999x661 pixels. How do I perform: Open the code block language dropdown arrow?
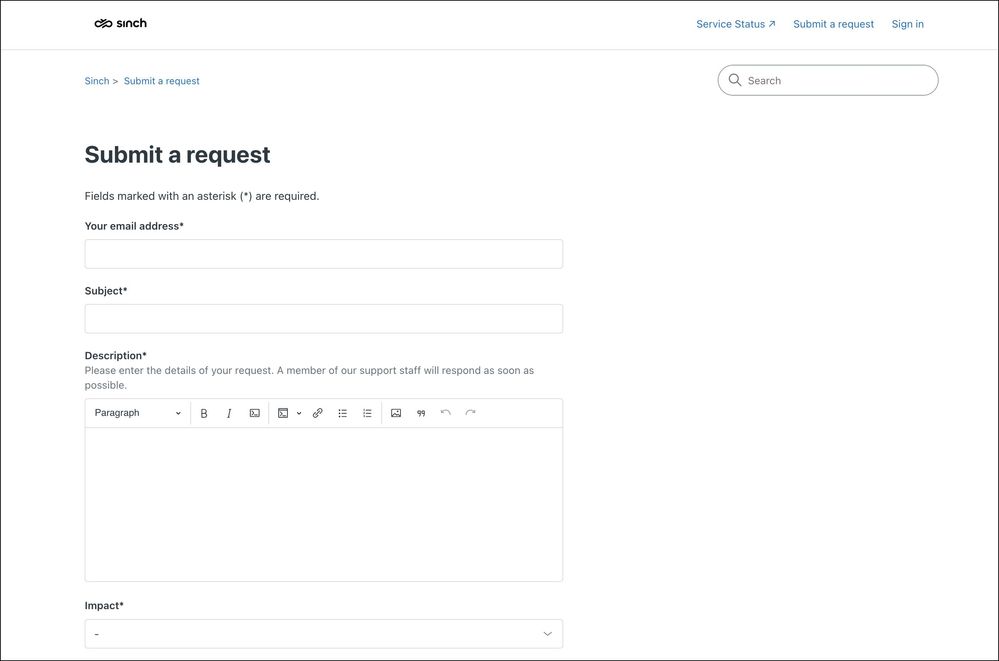(x=299, y=413)
